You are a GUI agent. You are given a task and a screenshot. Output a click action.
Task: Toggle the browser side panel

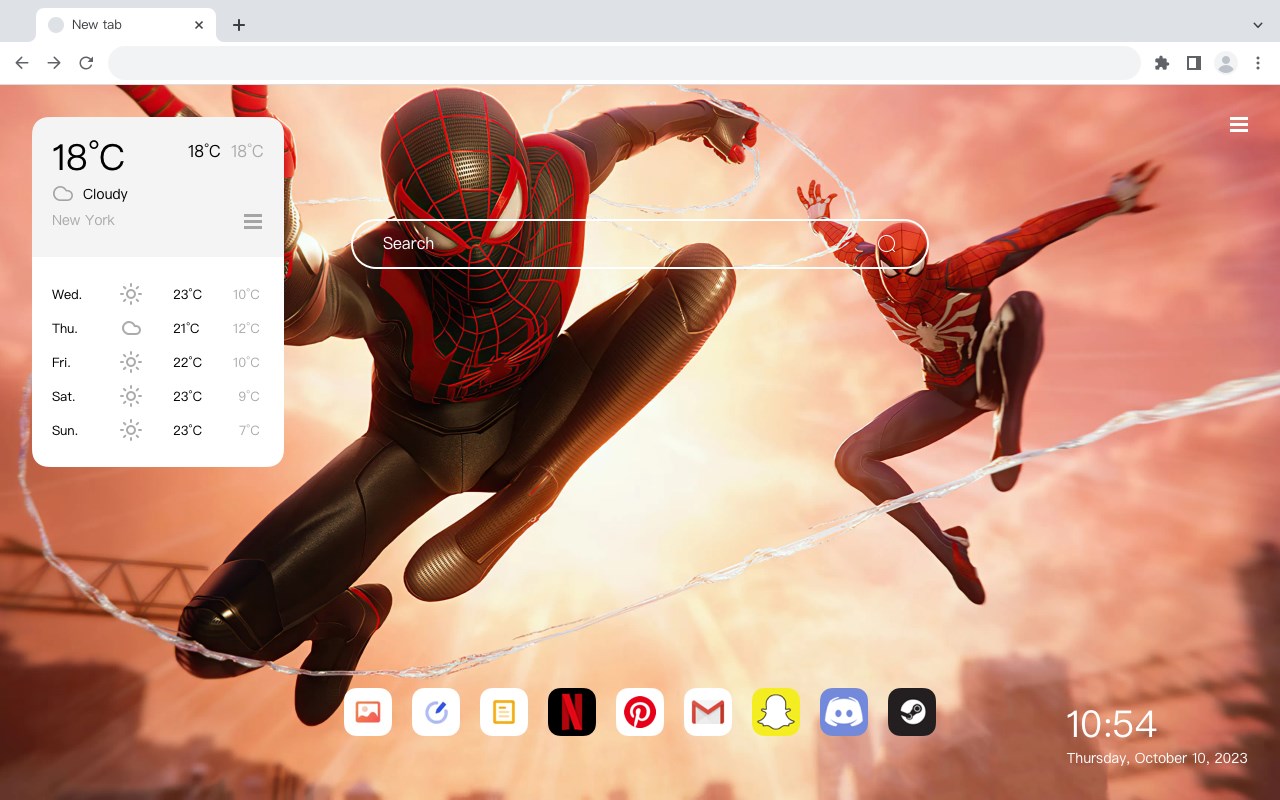[x=1194, y=63]
